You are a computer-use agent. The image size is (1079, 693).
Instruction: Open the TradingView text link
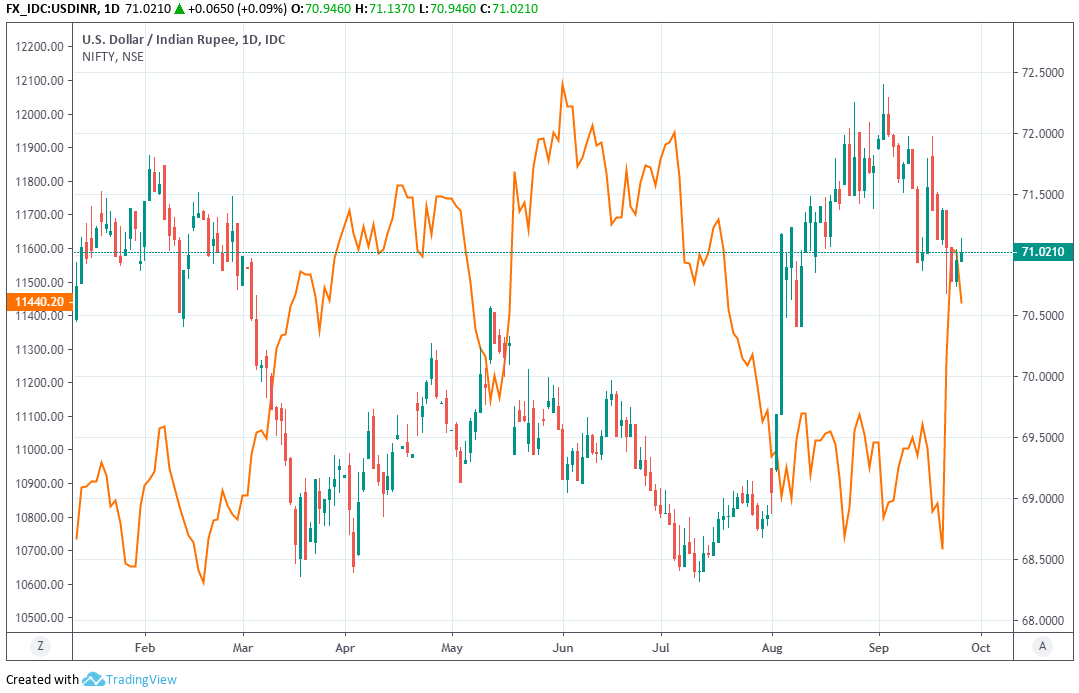click(142, 680)
